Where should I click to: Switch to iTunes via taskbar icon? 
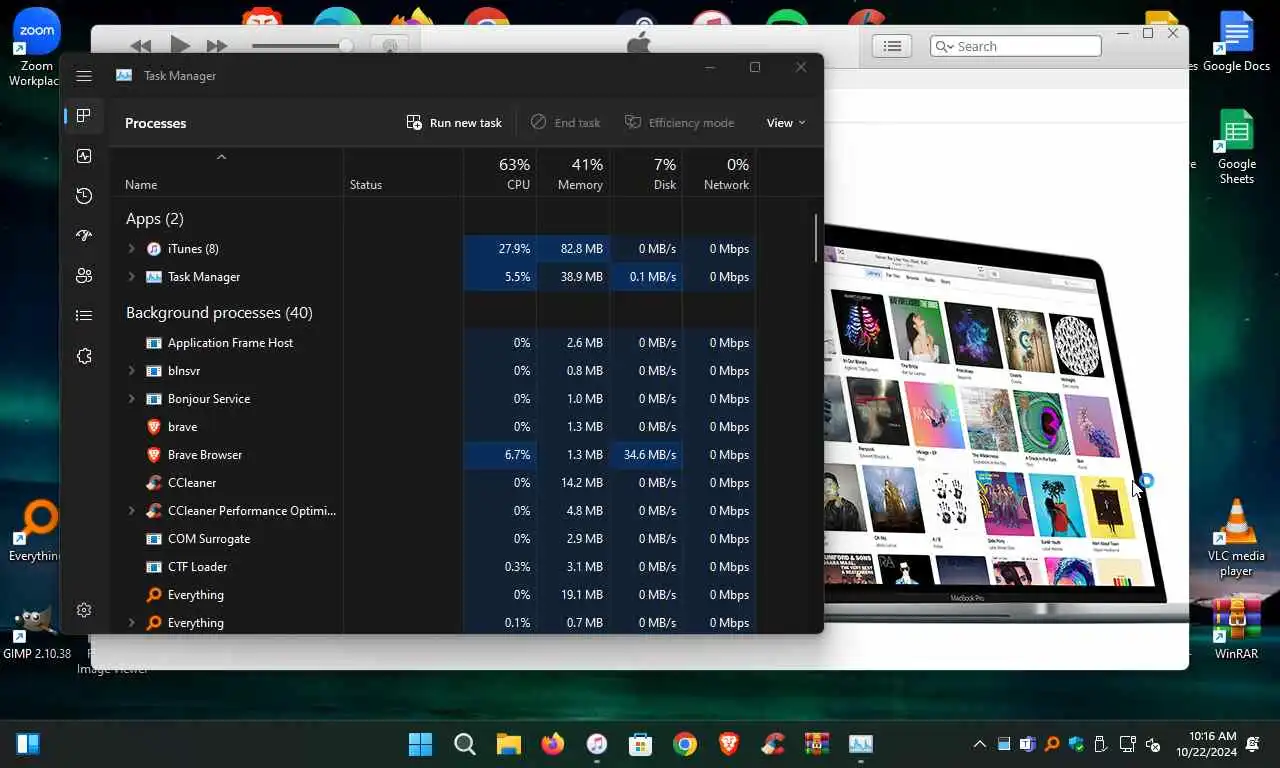point(597,744)
